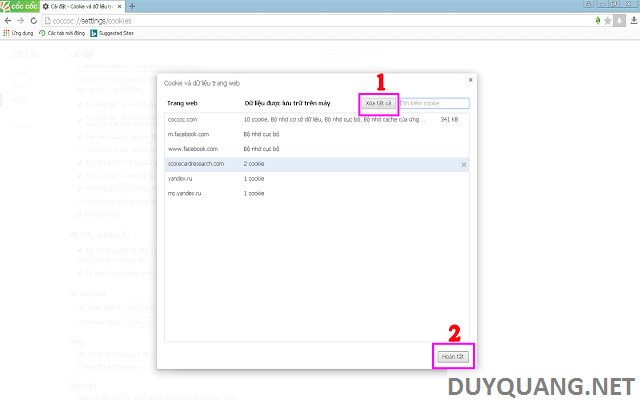
Task: Open Ứng dụng apps bookmark
Action: click(18, 33)
